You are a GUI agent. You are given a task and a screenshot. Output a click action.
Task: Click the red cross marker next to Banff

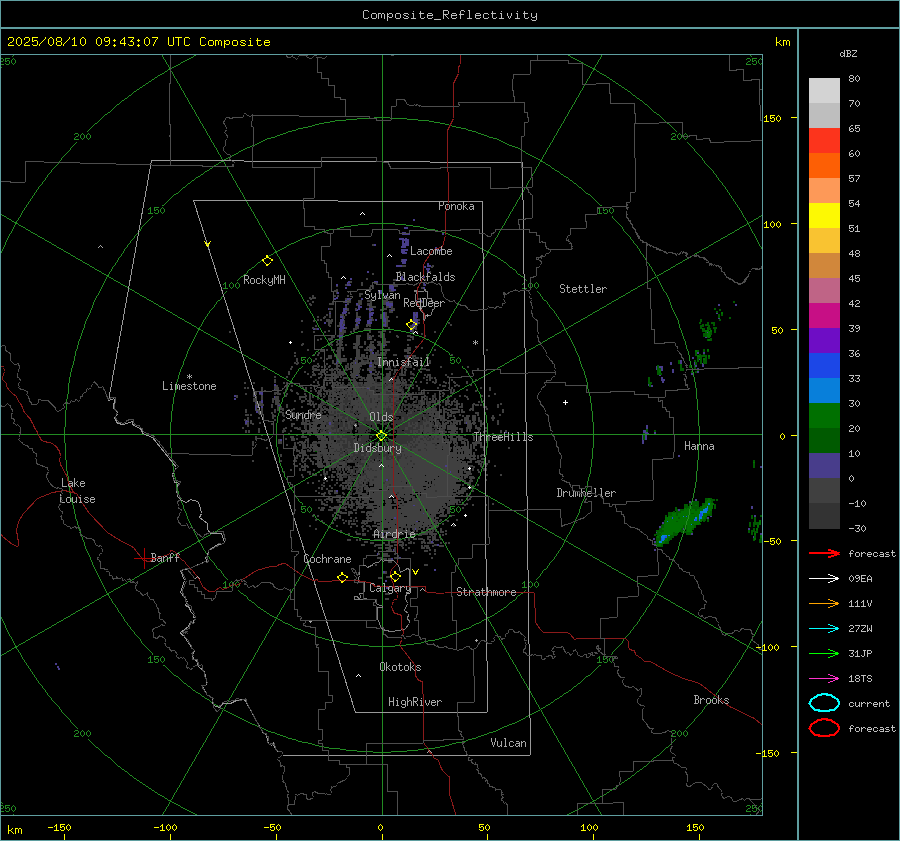click(x=143, y=558)
